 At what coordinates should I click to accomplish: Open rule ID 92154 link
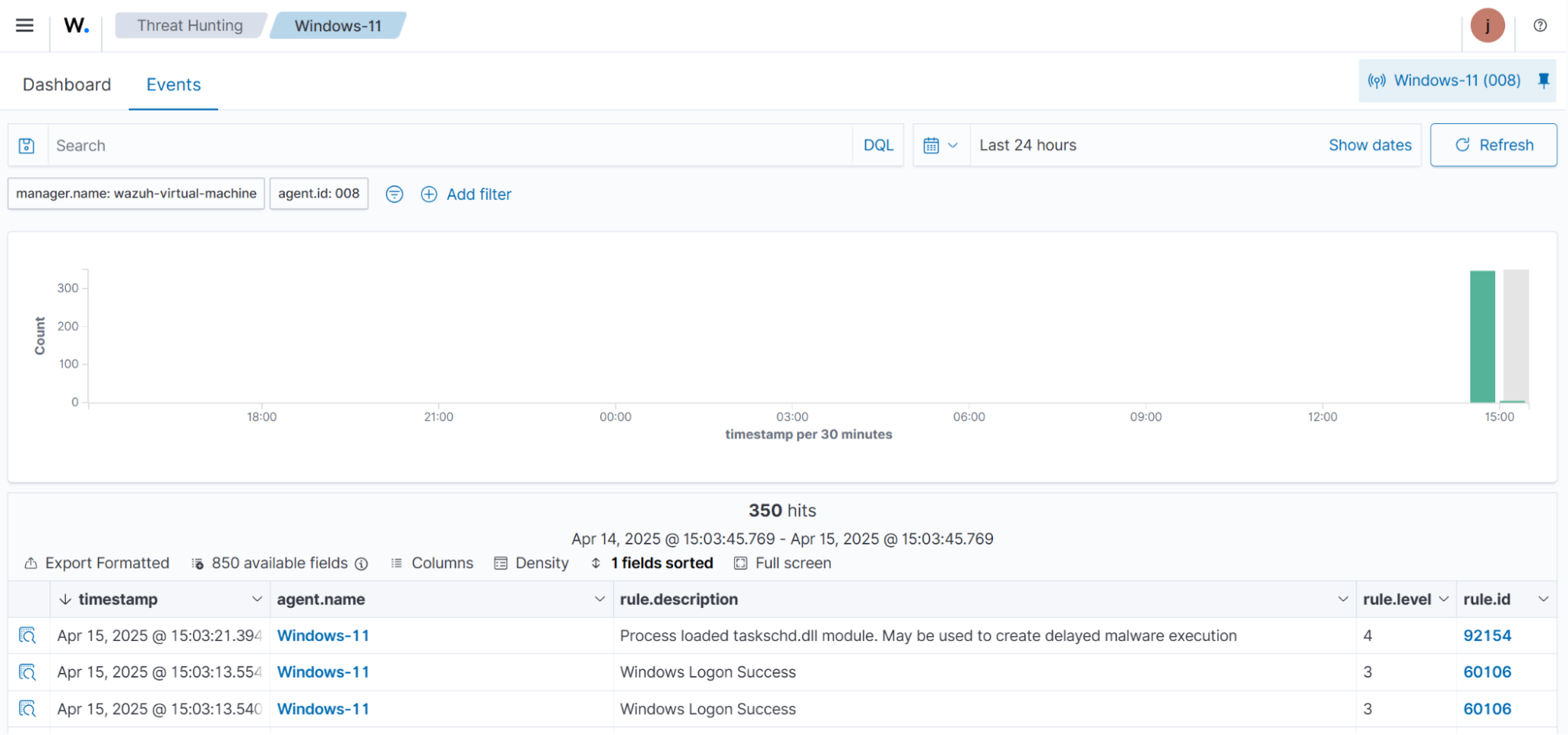(x=1487, y=635)
